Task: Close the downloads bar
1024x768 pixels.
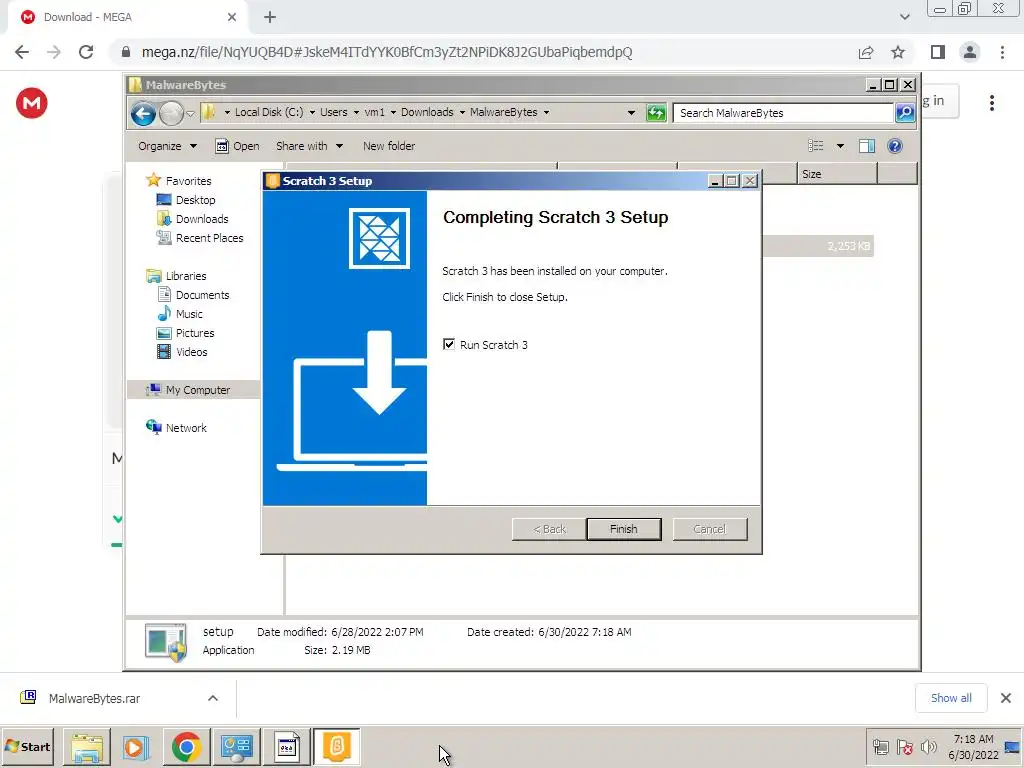Action: (x=1006, y=698)
